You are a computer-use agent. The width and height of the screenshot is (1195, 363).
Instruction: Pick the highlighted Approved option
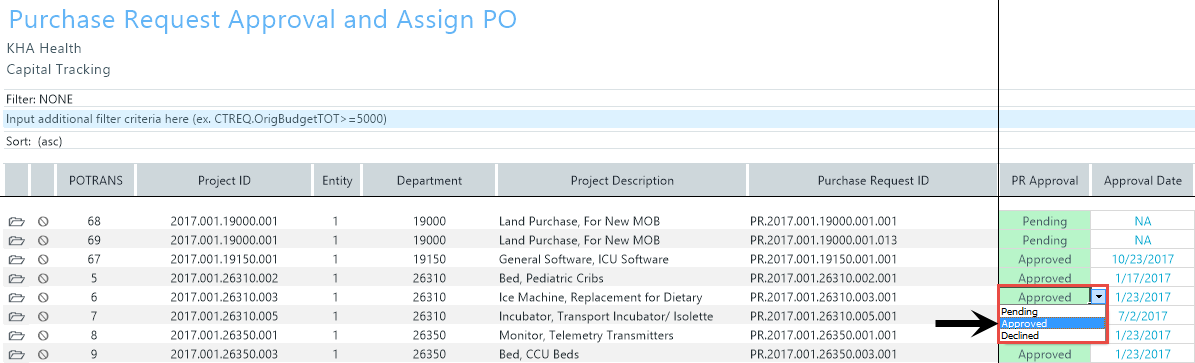[x=1052, y=324]
